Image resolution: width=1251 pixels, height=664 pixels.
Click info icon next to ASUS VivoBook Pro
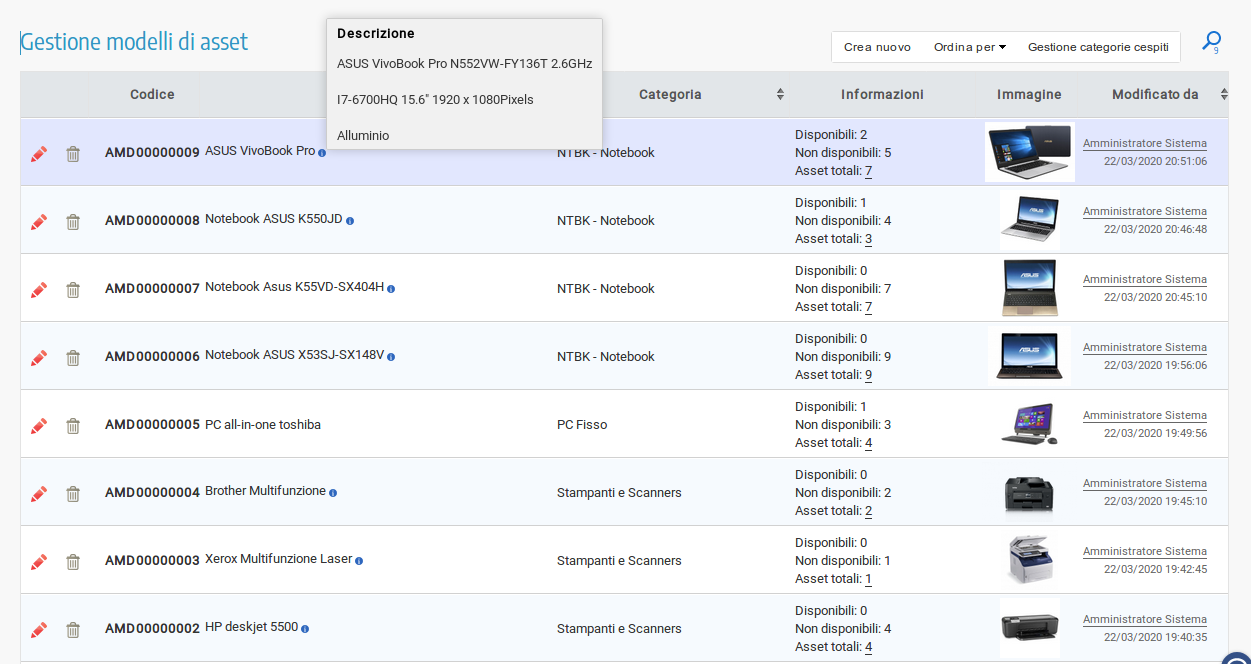coord(322,153)
